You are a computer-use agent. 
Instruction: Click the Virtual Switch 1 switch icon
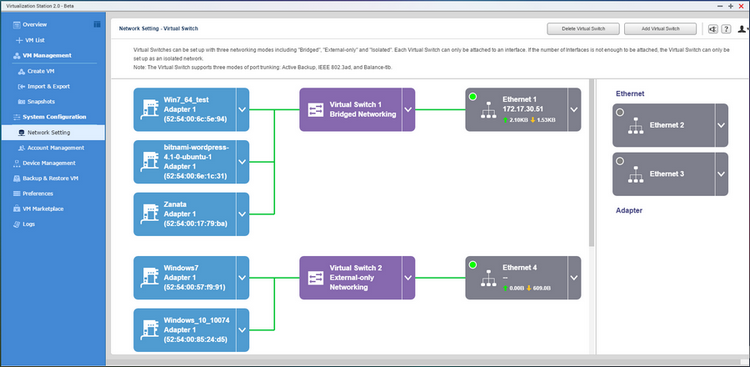tap(316, 110)
